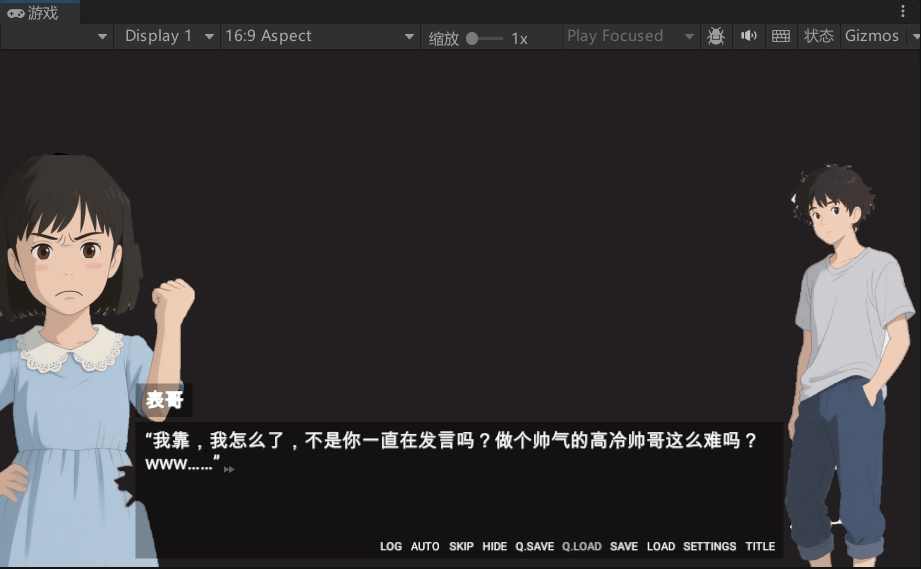Click the 表哥 speaker name label
921x569 pixels.
click(164, 400)
